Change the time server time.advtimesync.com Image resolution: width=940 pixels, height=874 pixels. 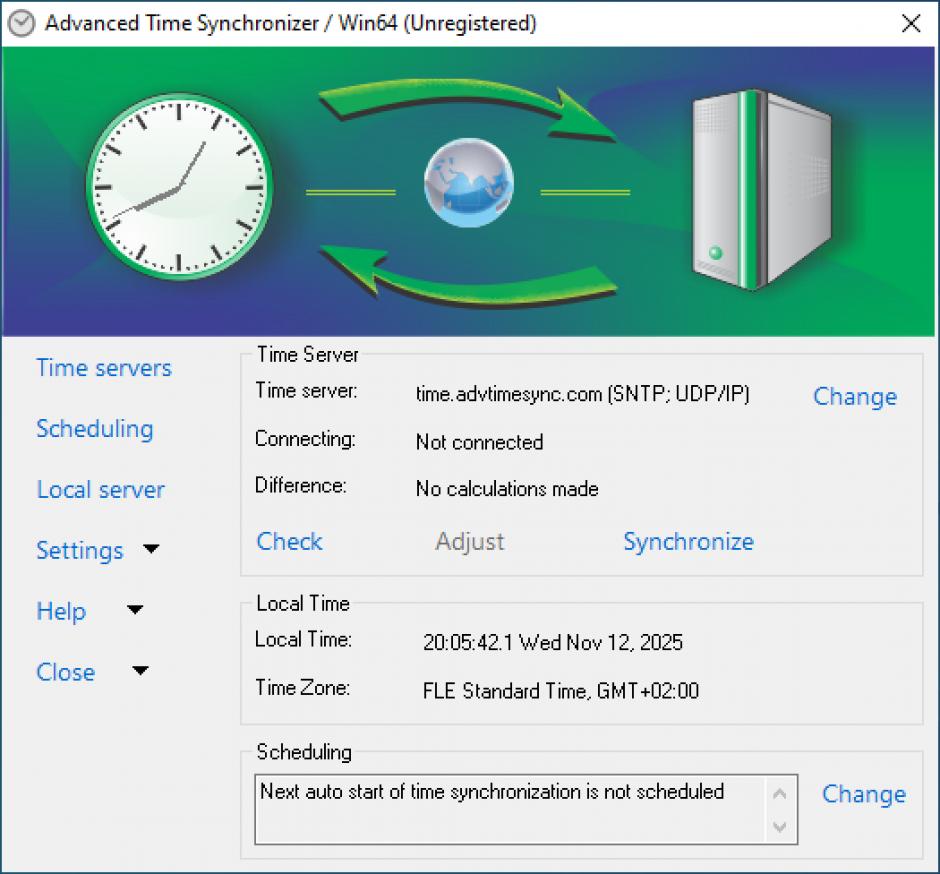tap(854, 397)
